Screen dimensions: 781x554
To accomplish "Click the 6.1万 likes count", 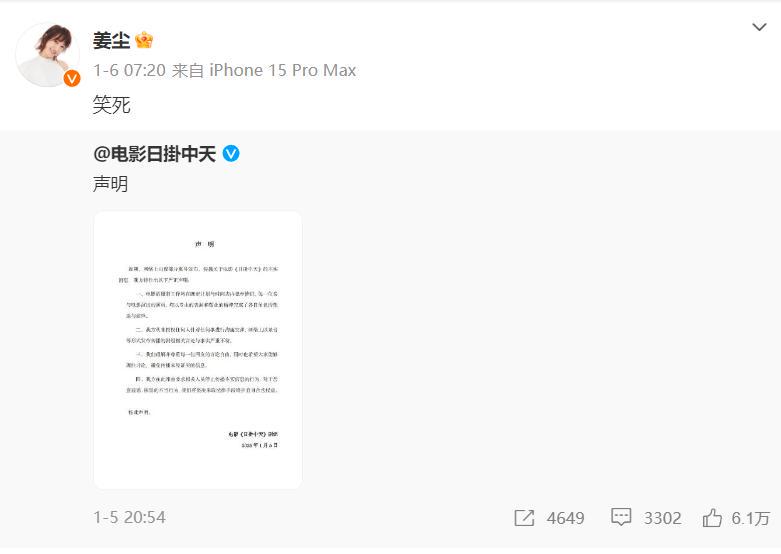I will (x=751, y=518).
